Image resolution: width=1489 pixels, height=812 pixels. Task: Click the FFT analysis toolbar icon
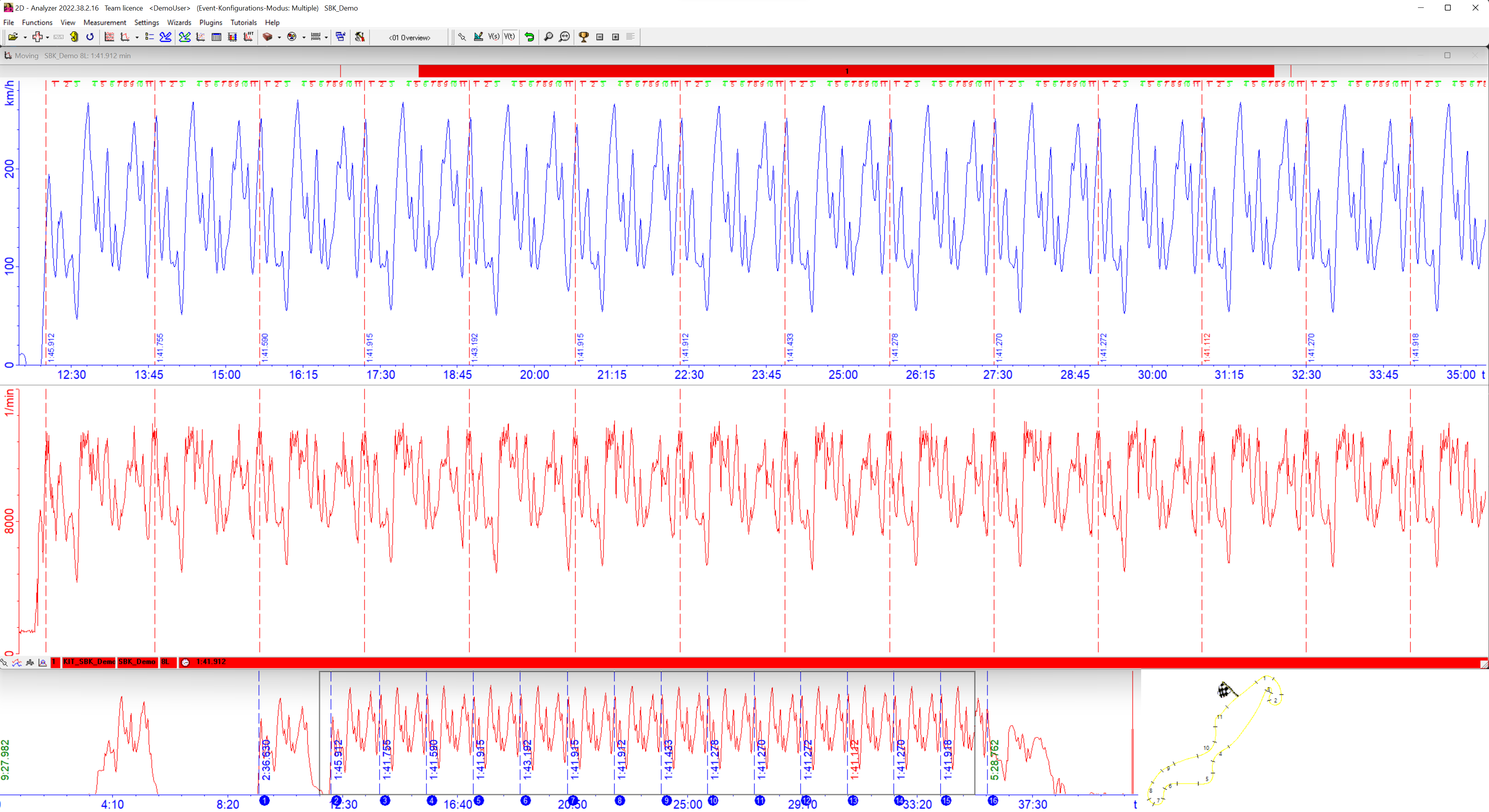pyautogui.click(x=248, y=37)
